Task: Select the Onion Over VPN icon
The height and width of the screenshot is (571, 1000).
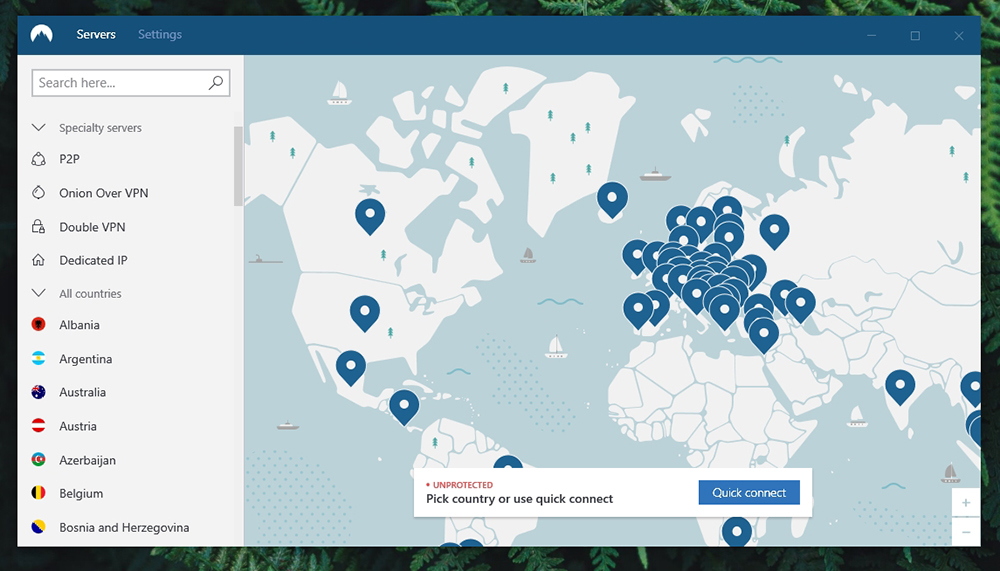Action: [38, 193]
